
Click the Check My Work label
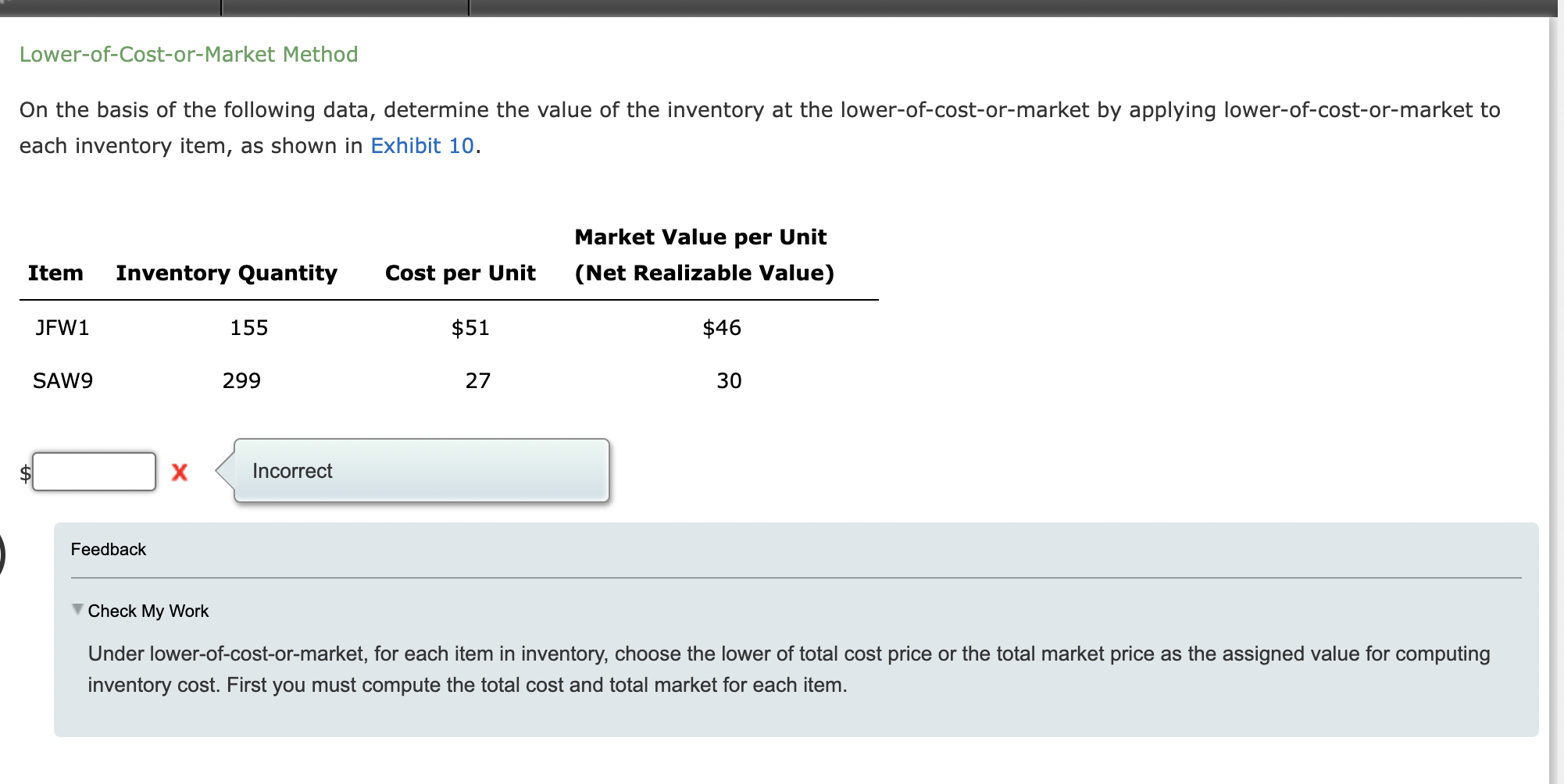tap(148, 611)
